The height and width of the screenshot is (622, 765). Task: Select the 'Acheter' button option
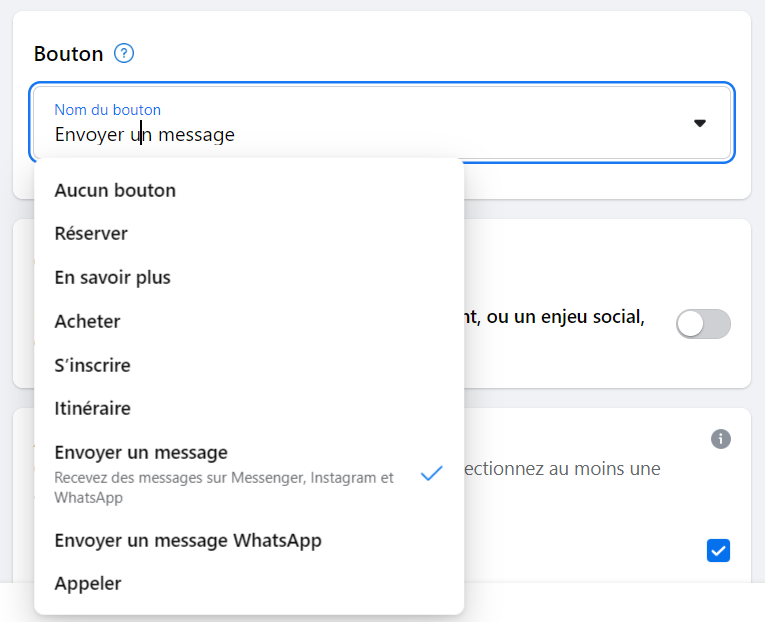[x=87, y=321]
